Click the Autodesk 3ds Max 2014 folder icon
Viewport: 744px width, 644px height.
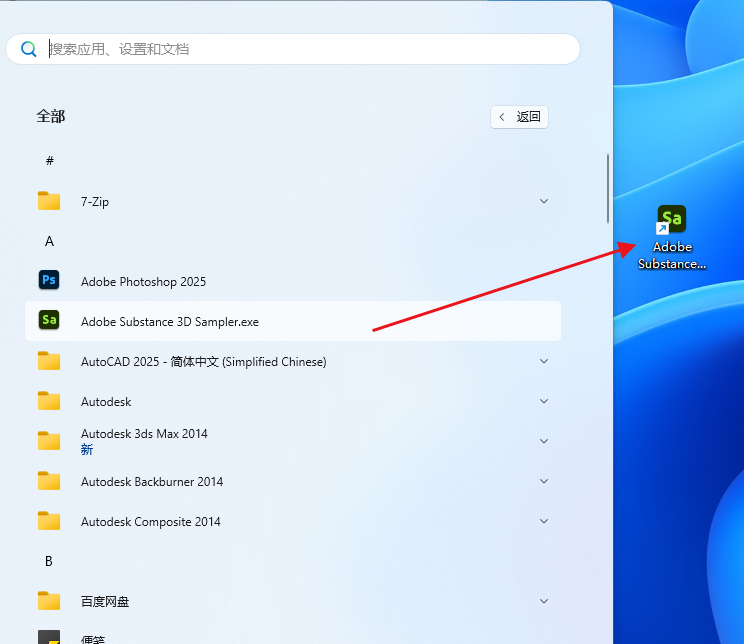coord(49,441)
